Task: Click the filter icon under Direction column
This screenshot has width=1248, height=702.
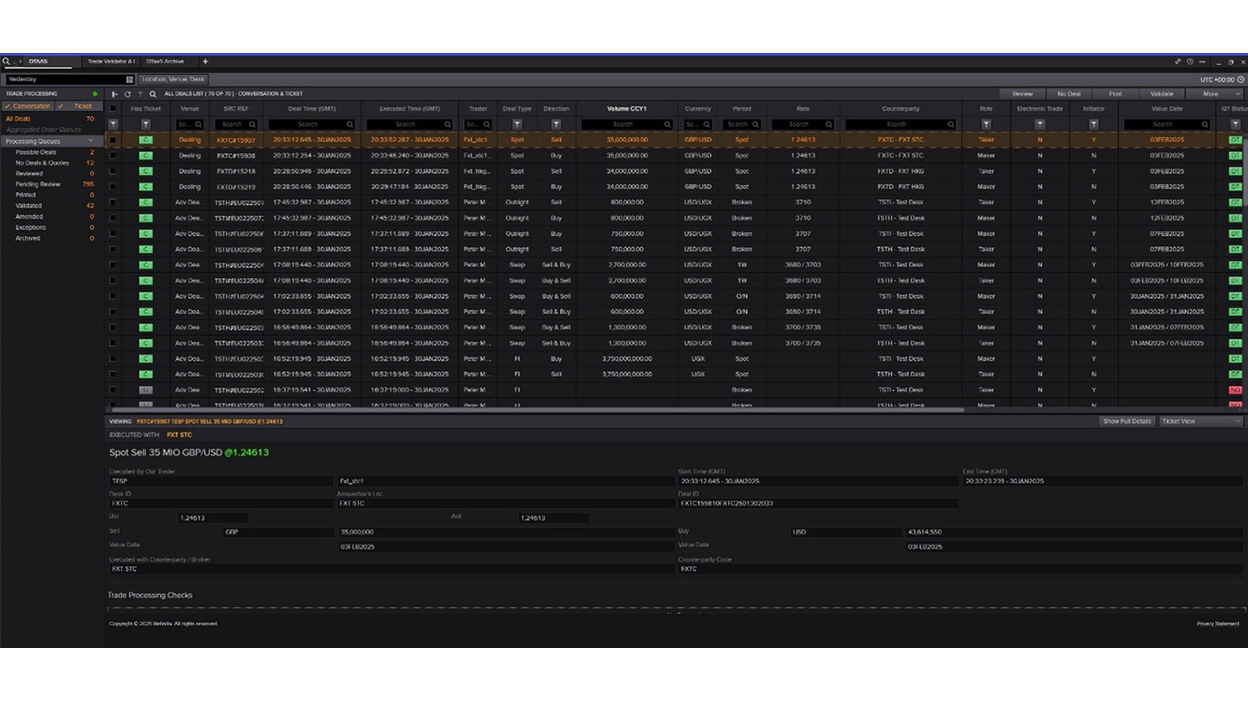Action: tap(556, 125)
